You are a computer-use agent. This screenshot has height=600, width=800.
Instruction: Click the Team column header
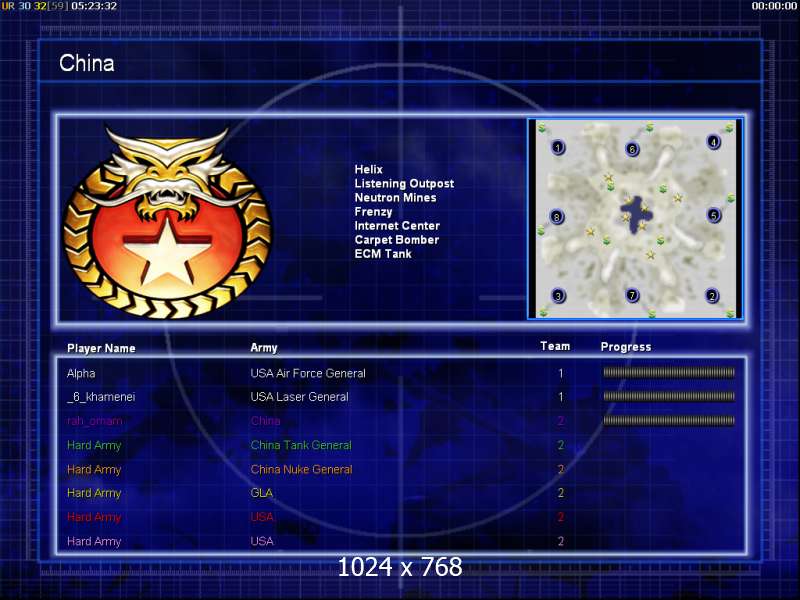pyautogui.click(x=555, y=346)
